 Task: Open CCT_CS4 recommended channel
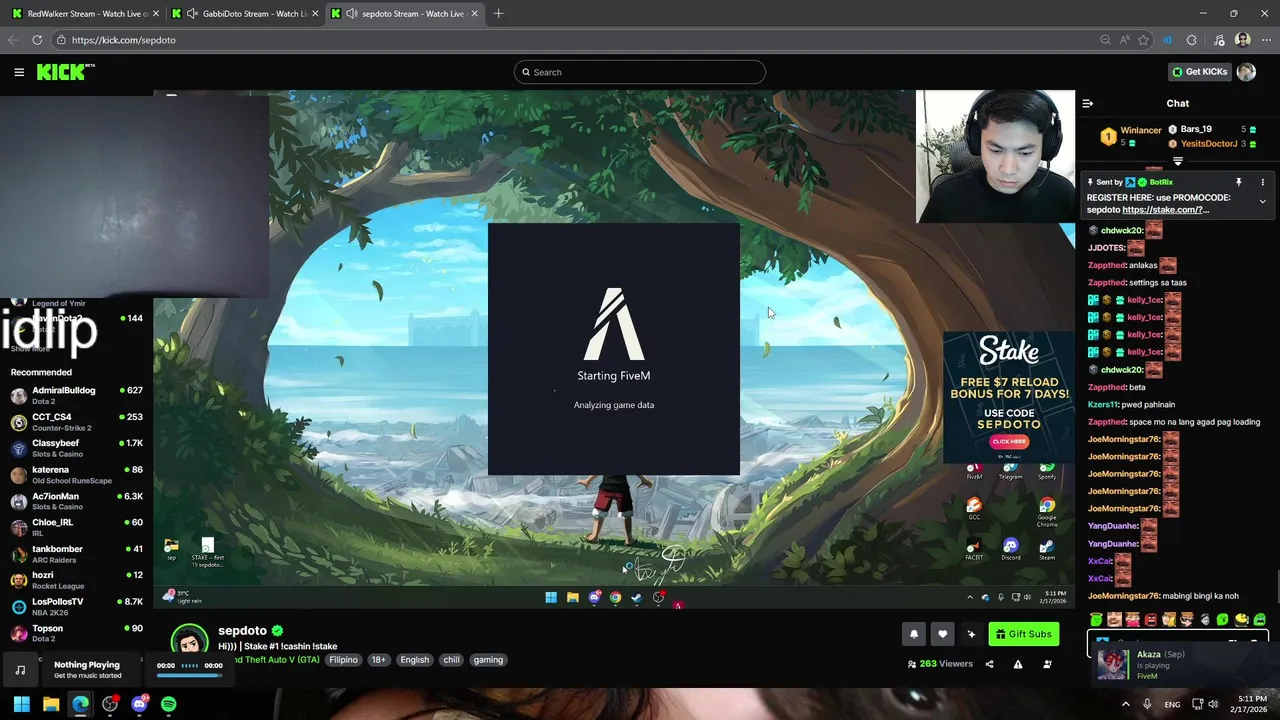pos(76,422)
